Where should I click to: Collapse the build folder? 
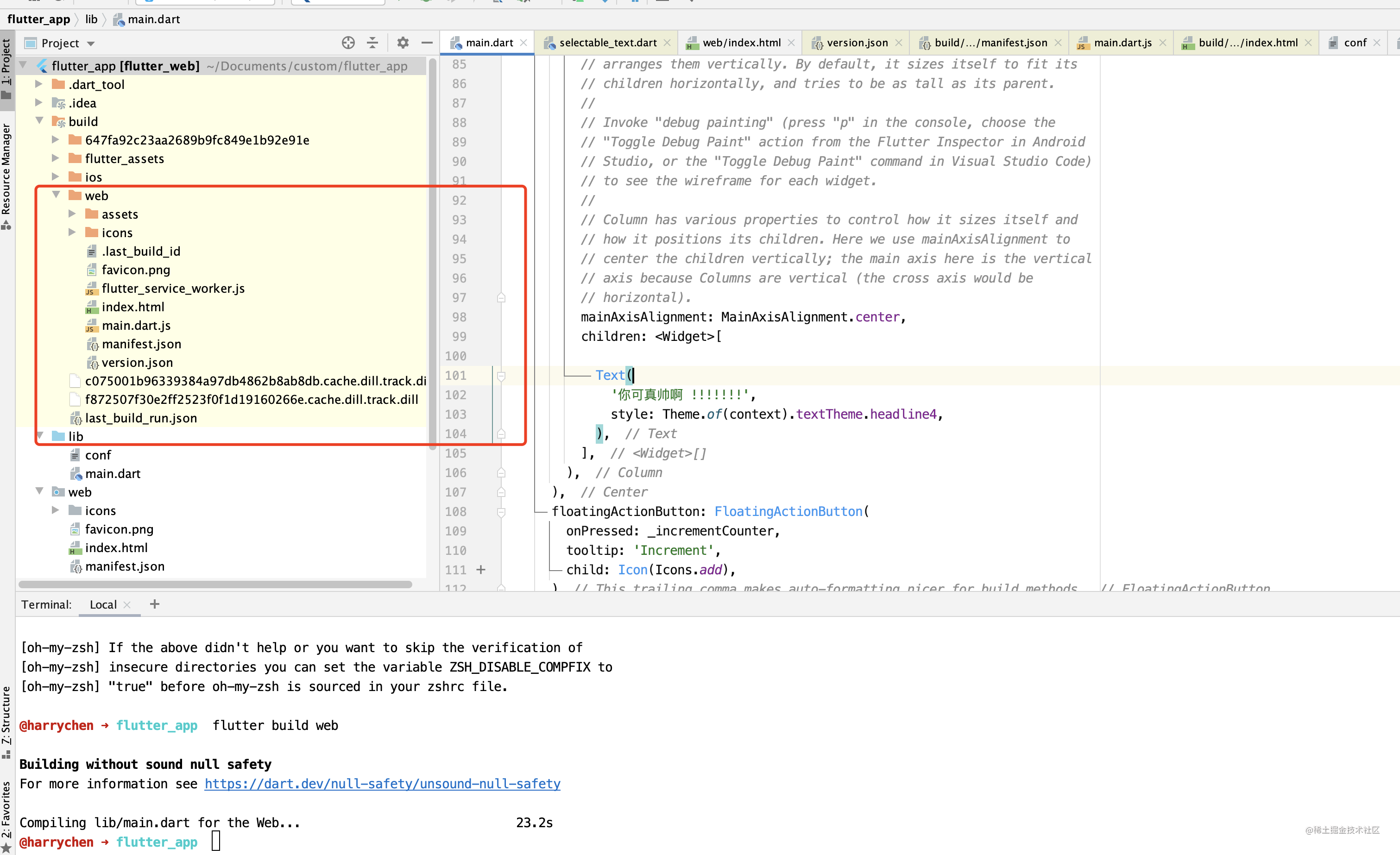(40, 121)
